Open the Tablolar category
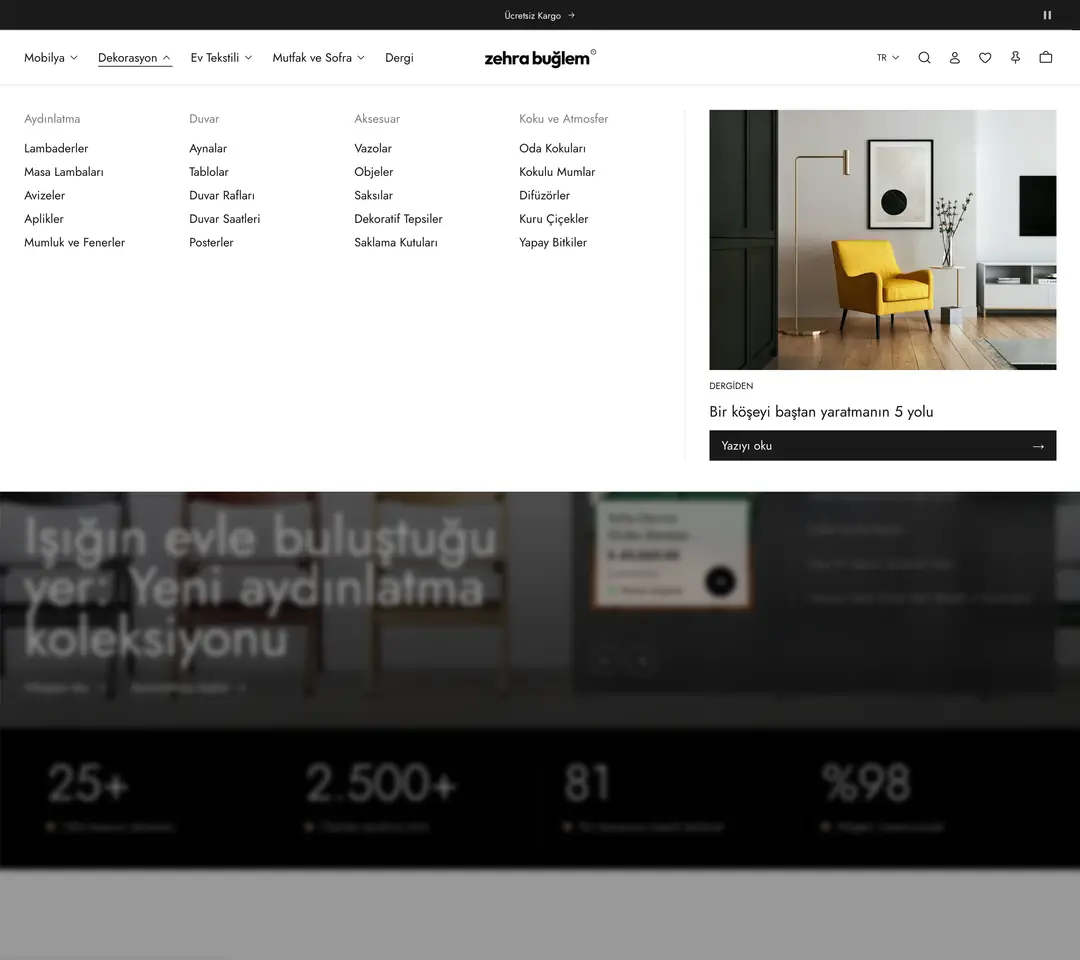1080x960 pixels. [x=209, y=172]
